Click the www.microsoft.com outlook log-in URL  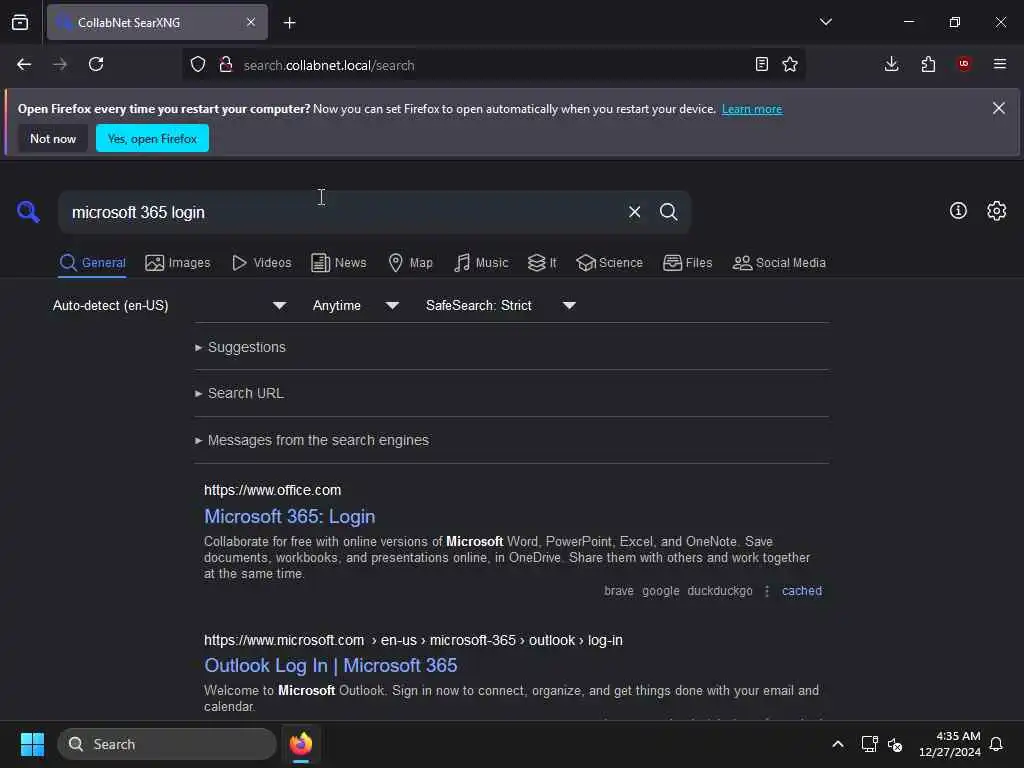pos(413,640)
